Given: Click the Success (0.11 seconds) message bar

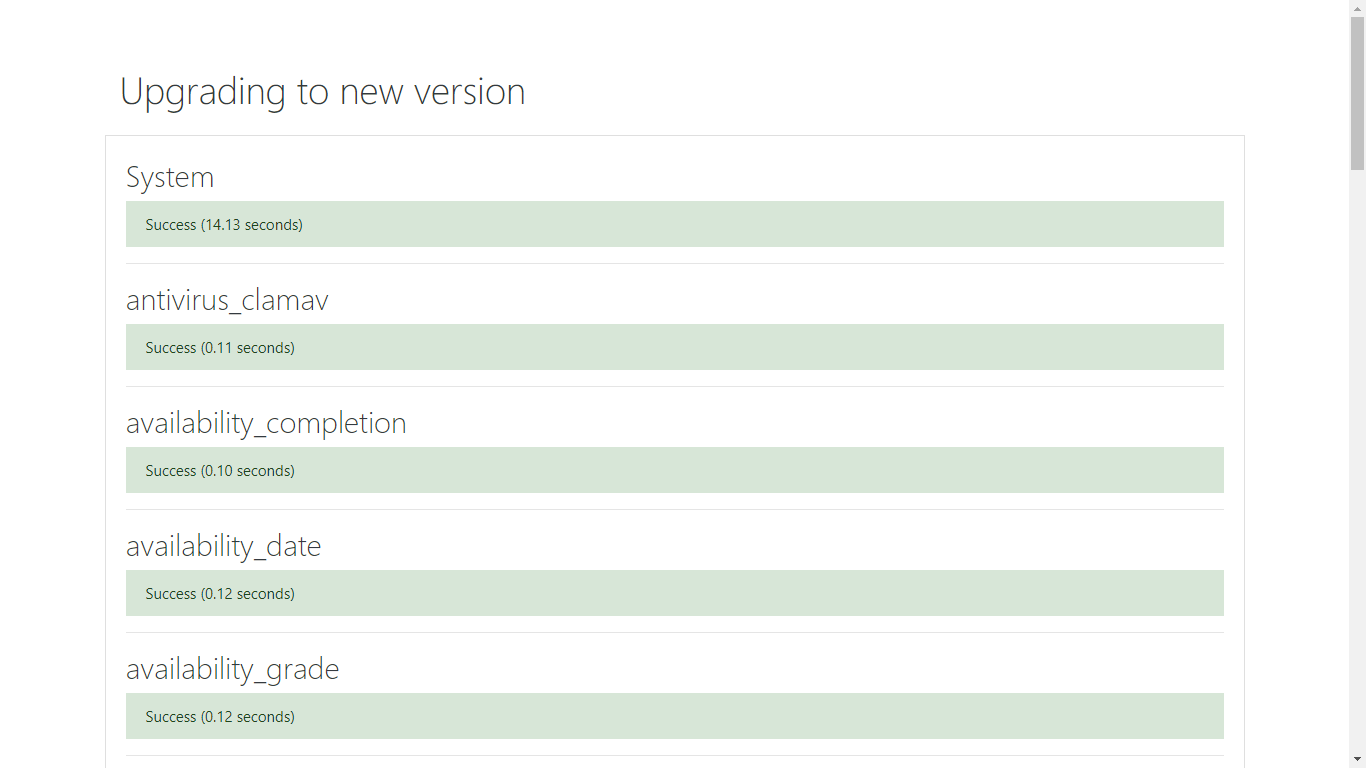Looking at the screenshot, I should coord(674,347).
